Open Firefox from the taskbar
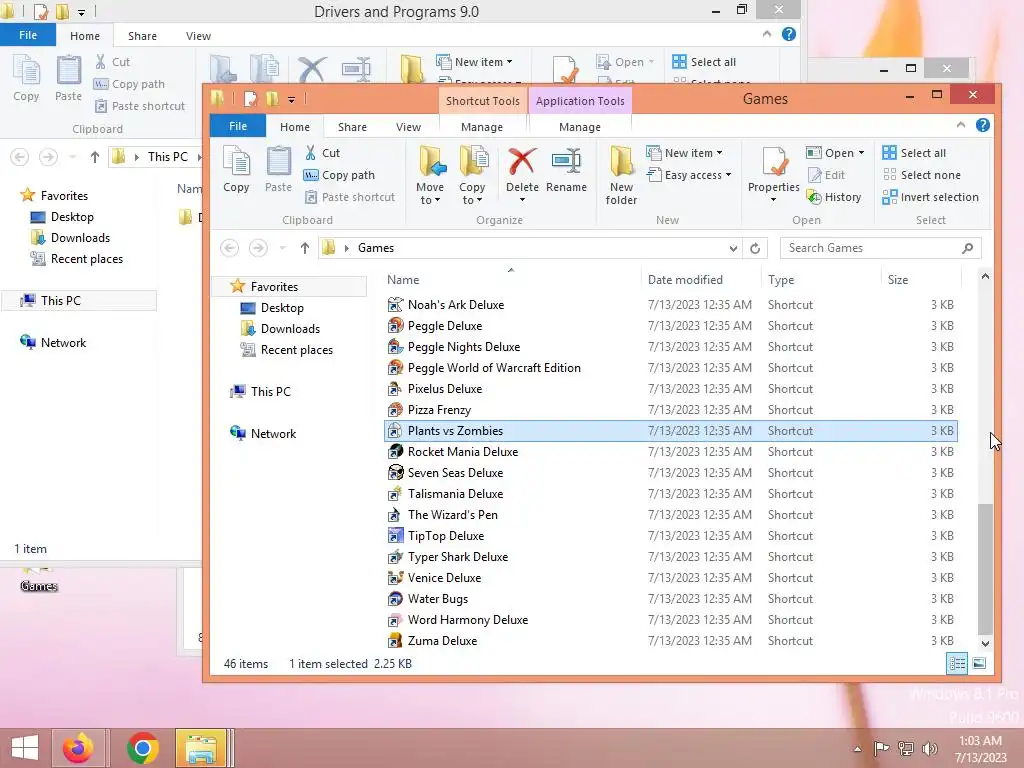 [x=78, y=748]
